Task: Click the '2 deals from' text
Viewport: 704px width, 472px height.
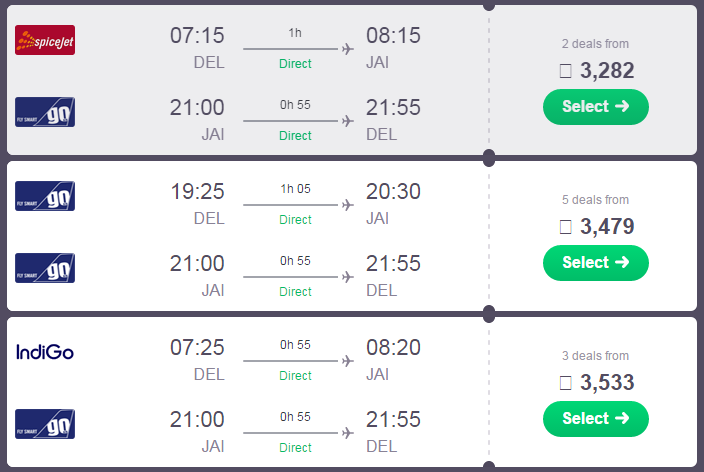Action: click(595, 44)
